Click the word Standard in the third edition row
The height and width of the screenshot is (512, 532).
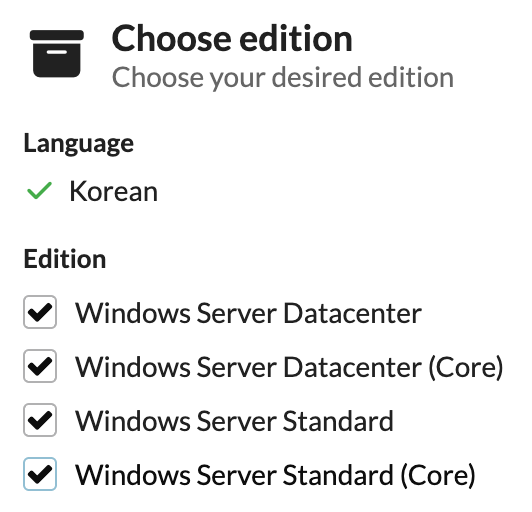click(338, 421)
